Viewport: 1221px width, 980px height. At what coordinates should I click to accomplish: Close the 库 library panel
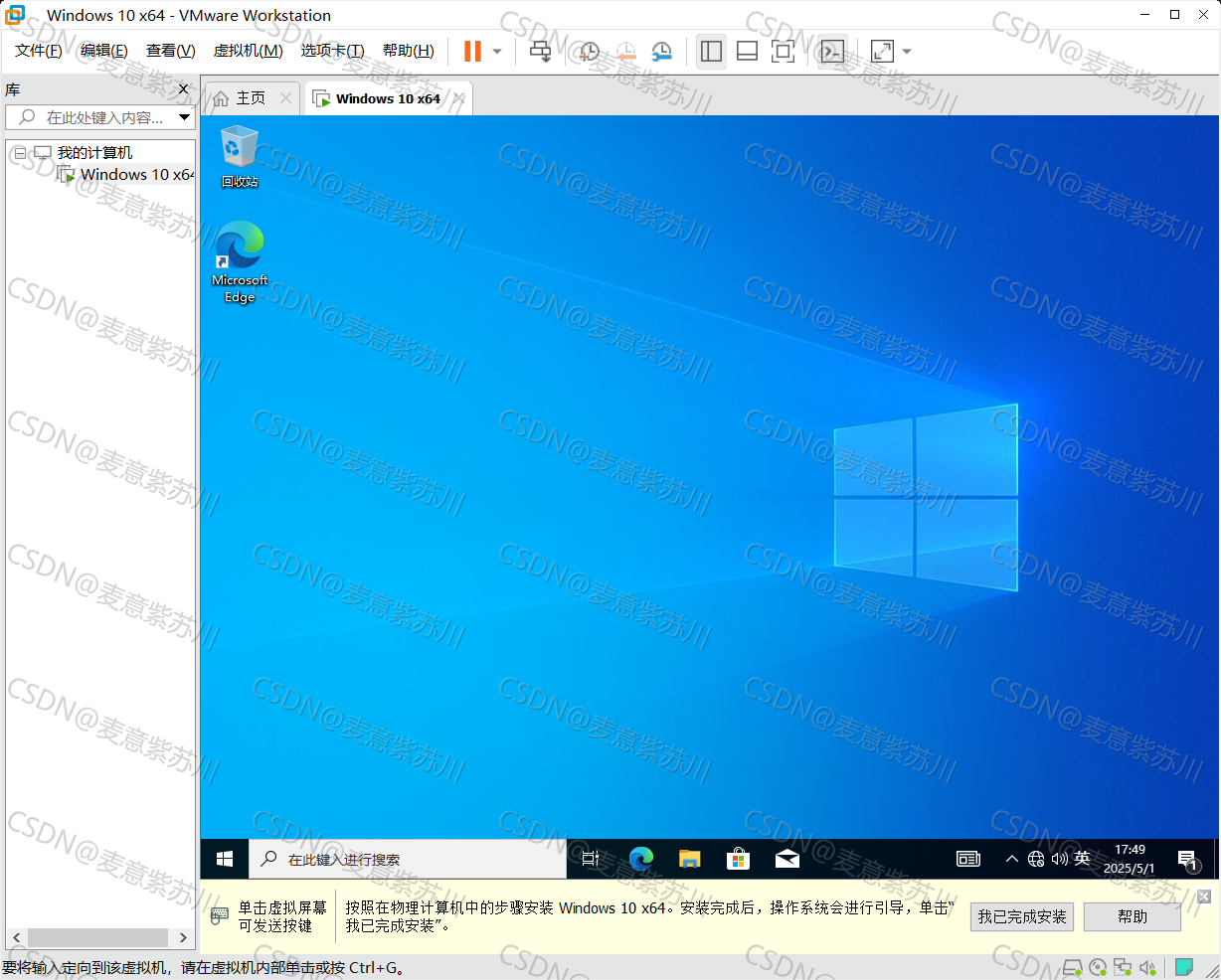(183, 89)
